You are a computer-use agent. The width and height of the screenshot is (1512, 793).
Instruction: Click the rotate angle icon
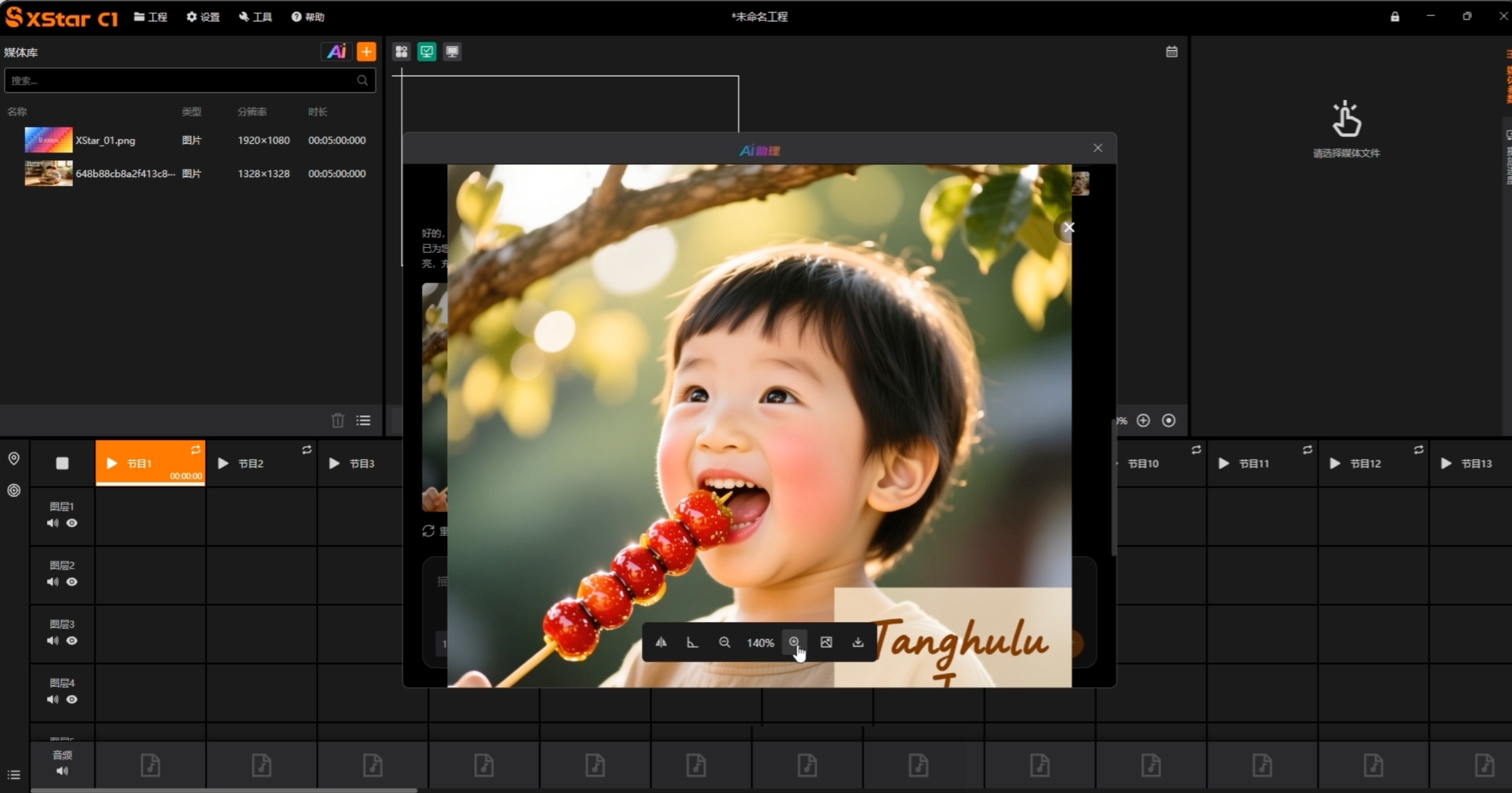tap(692, 642)
